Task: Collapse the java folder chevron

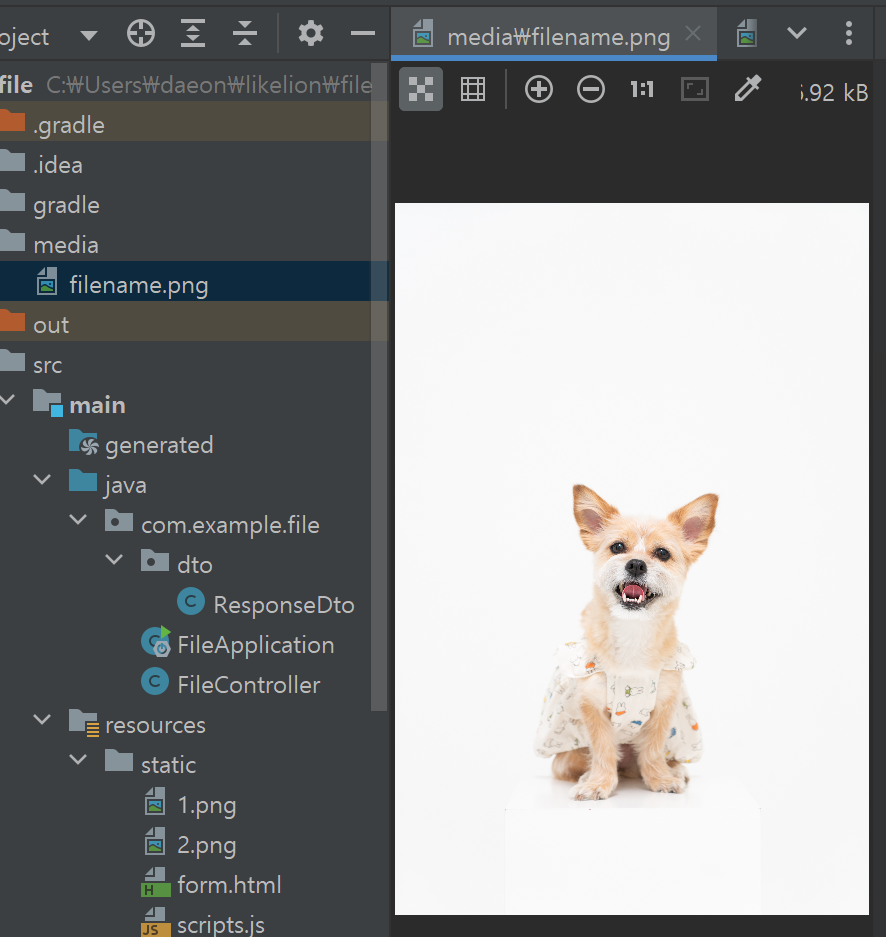Action: coord(42,479)
